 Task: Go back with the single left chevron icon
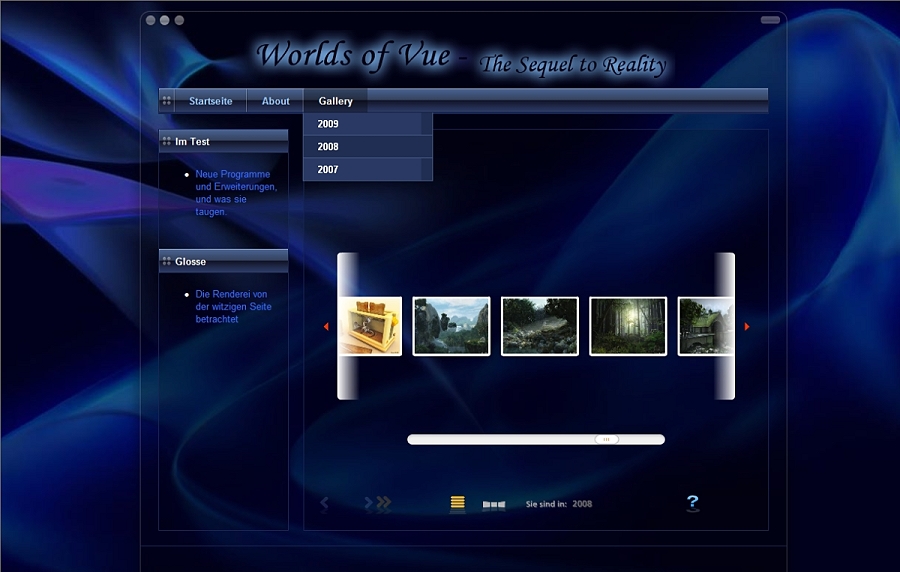324,503
